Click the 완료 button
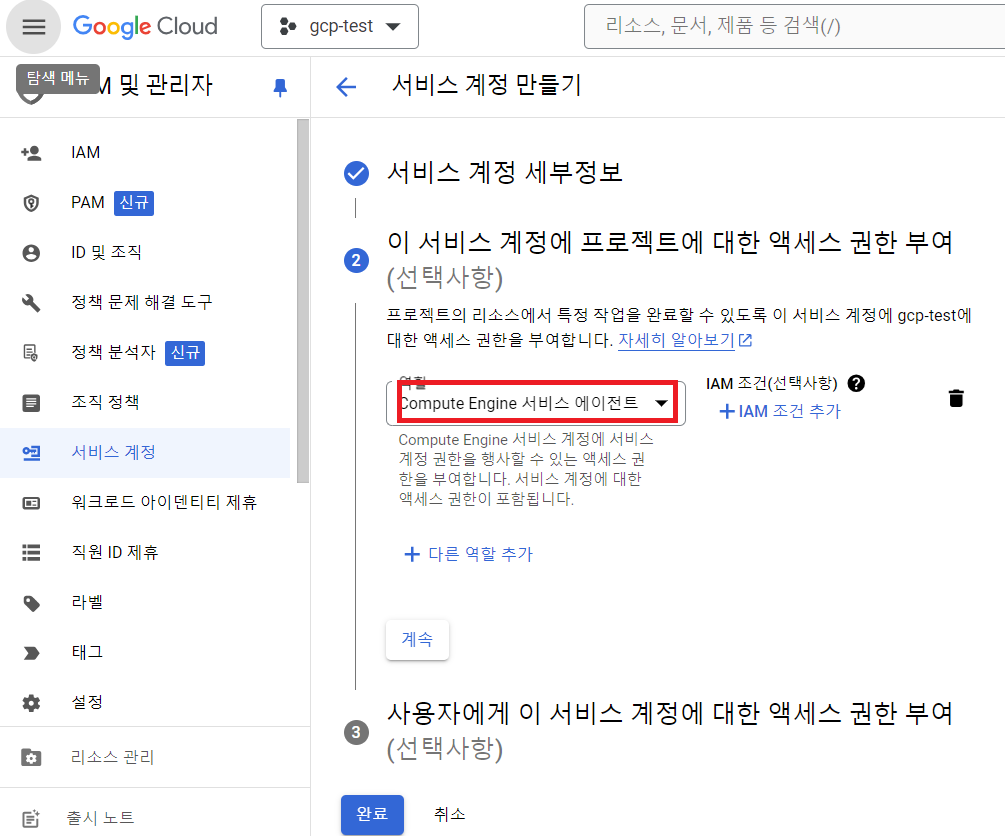 [372, 814]
